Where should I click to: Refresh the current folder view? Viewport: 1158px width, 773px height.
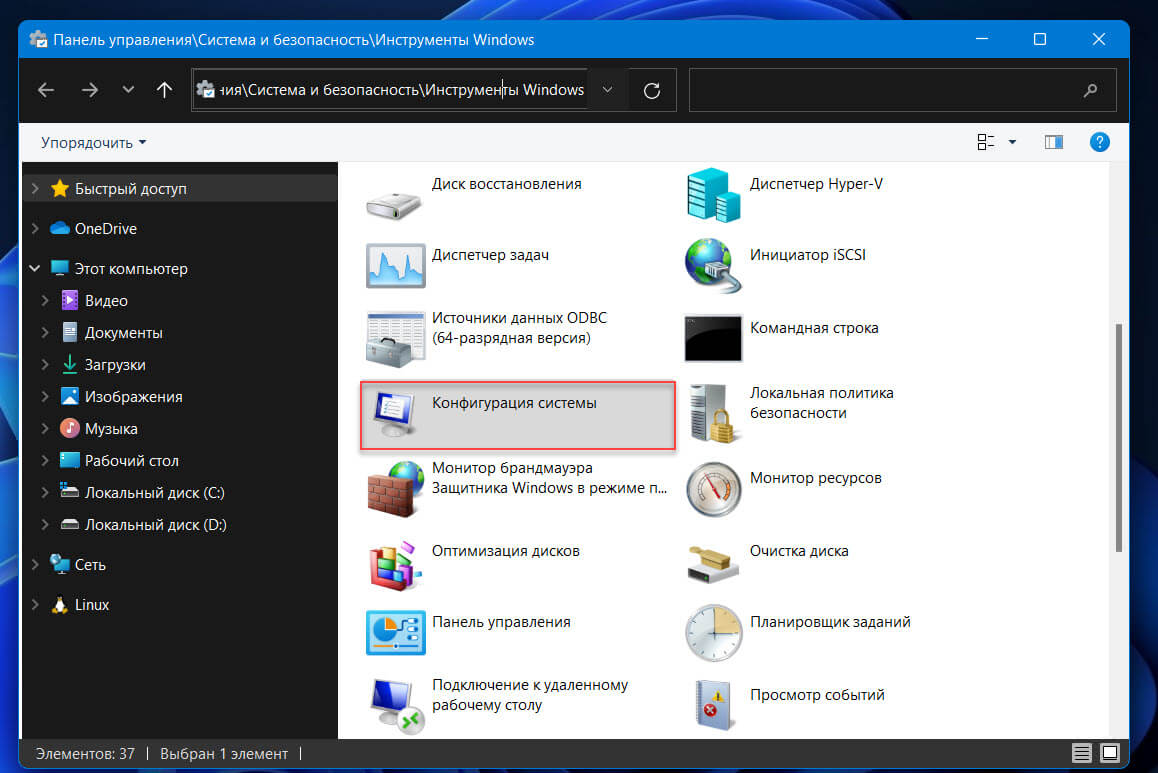(x=651, y=90)
